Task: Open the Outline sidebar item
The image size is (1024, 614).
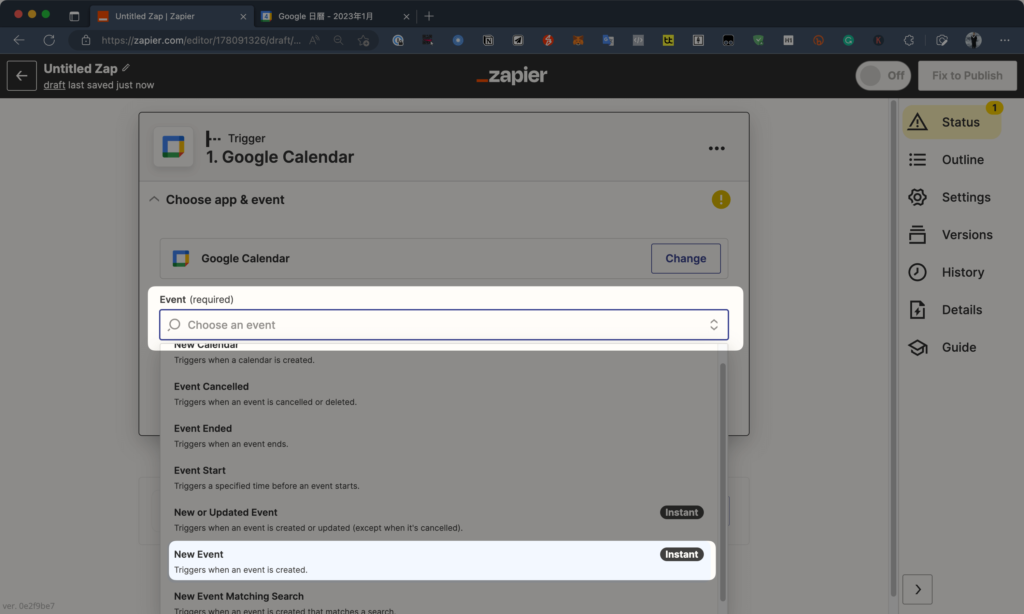Action: 946,159
